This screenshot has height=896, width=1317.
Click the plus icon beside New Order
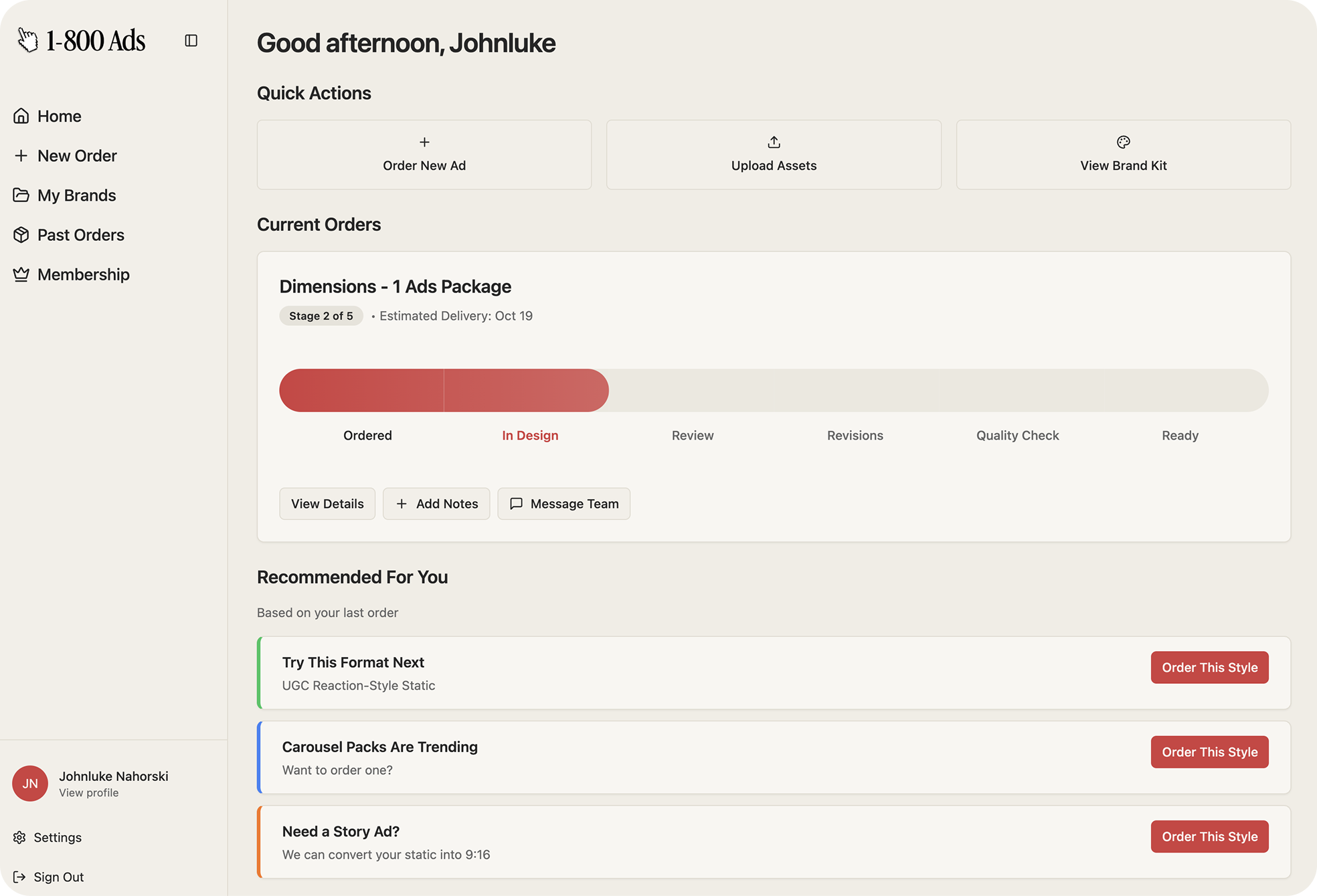click(21, 156)
